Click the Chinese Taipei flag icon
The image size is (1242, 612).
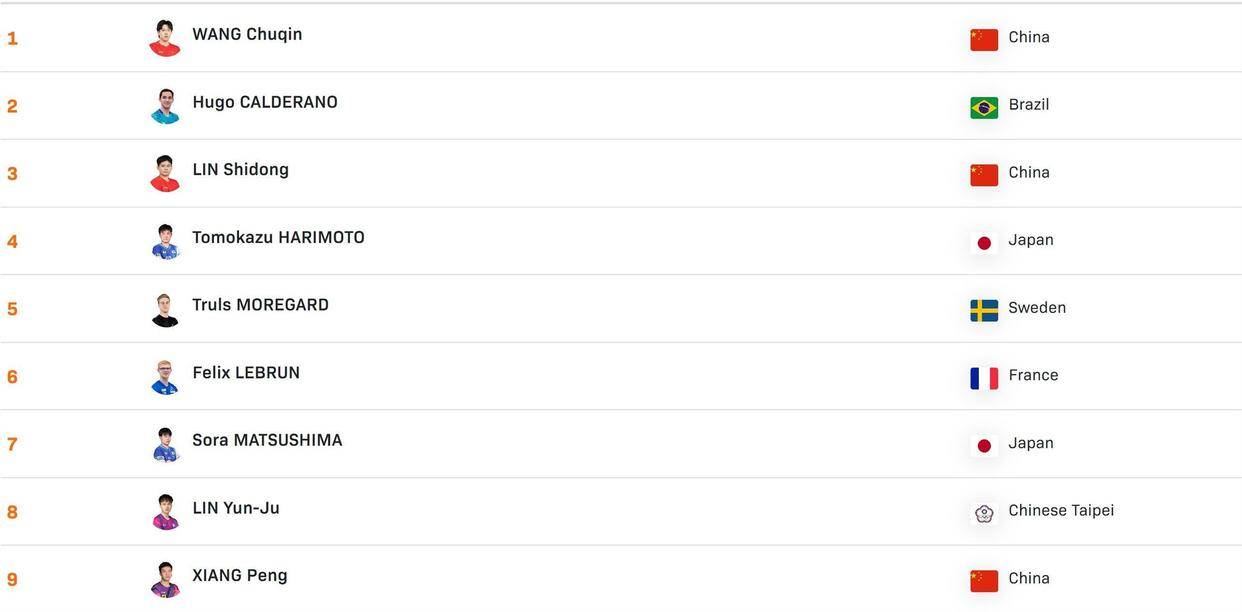(984, 513)
